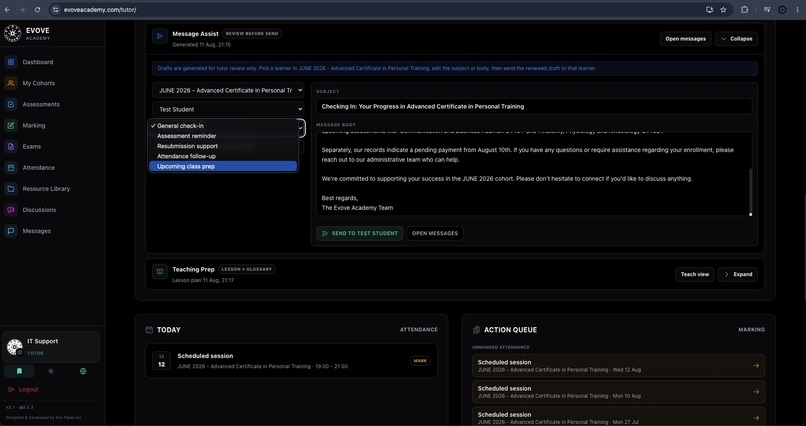Open Teach view for Teaching Prep

point(695,274)
